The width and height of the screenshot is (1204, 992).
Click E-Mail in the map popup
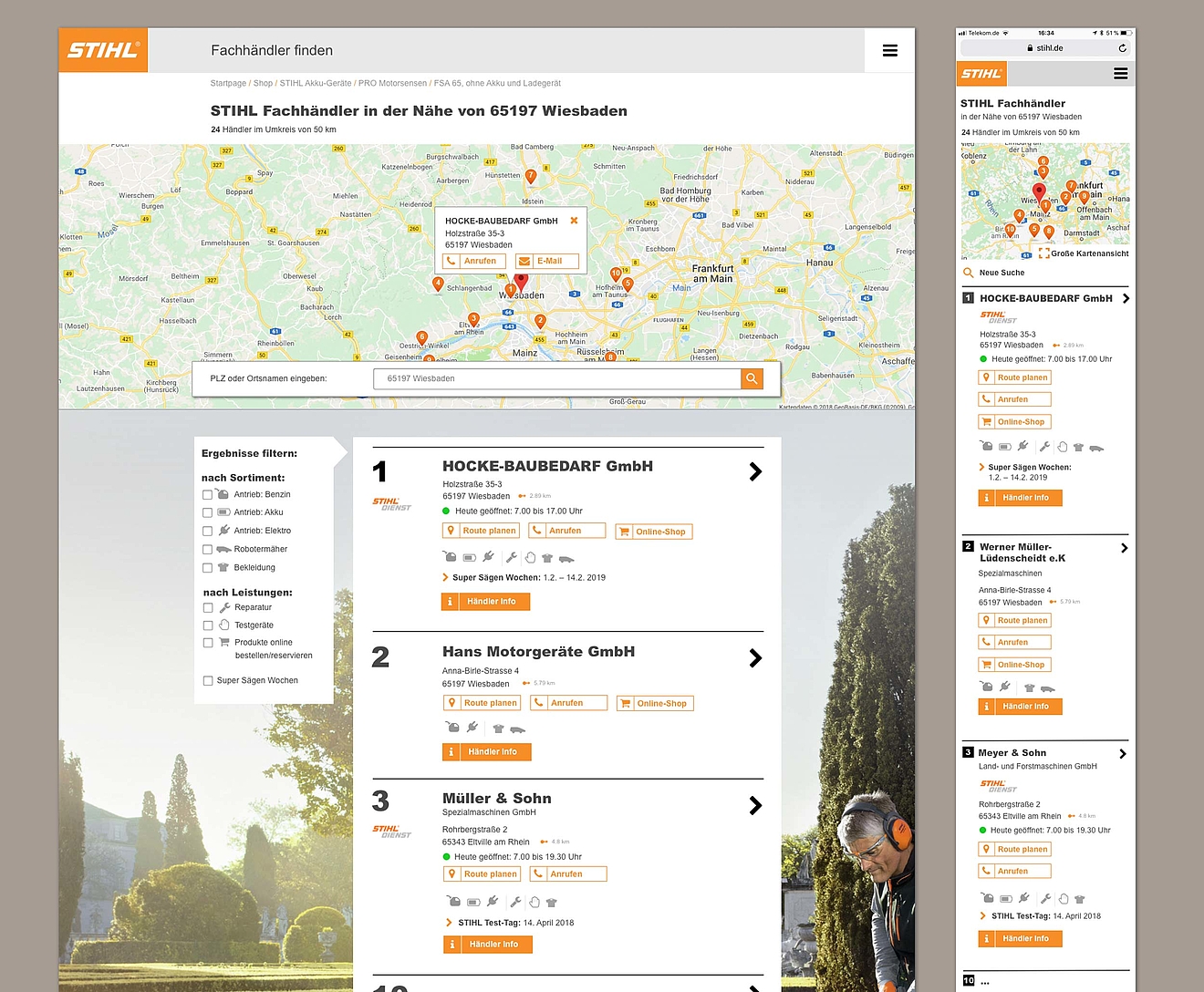(x=547, y=261)
